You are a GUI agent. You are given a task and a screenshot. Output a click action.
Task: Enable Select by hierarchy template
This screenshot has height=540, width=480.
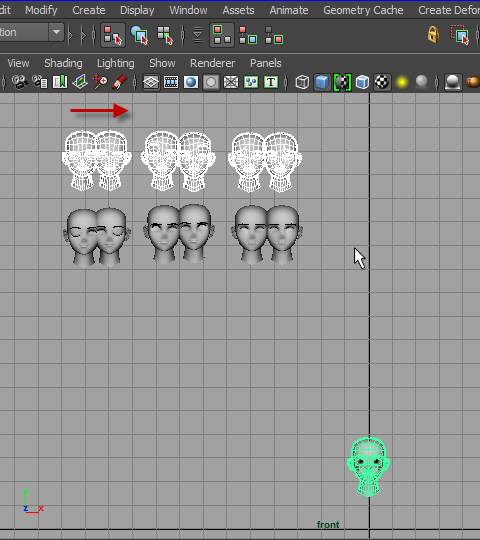pos(274,35)
